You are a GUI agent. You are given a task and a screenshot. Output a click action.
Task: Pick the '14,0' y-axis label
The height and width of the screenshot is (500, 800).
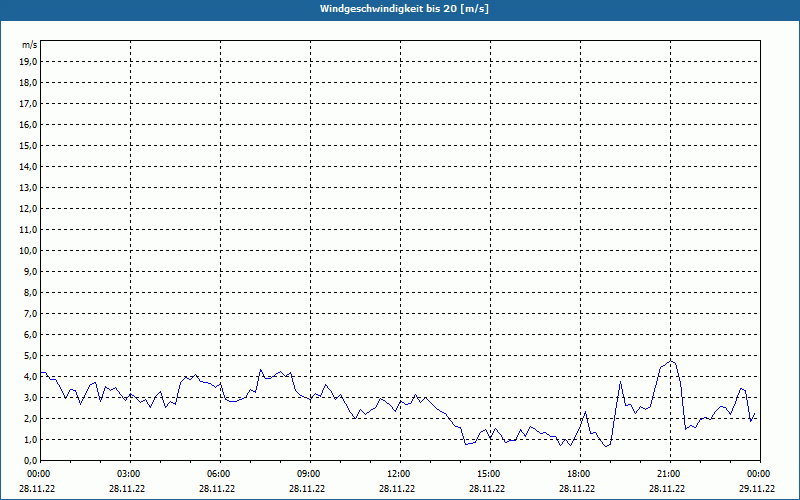click(x=28, y=166)
